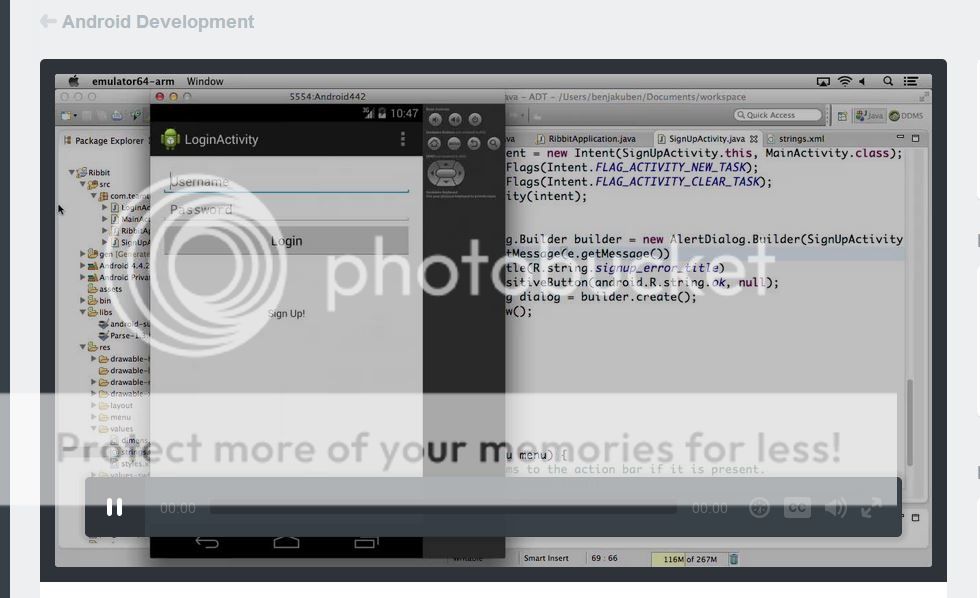
Task: Open the Apple menu
Action: pyautogui.click(x=73, y=81)
